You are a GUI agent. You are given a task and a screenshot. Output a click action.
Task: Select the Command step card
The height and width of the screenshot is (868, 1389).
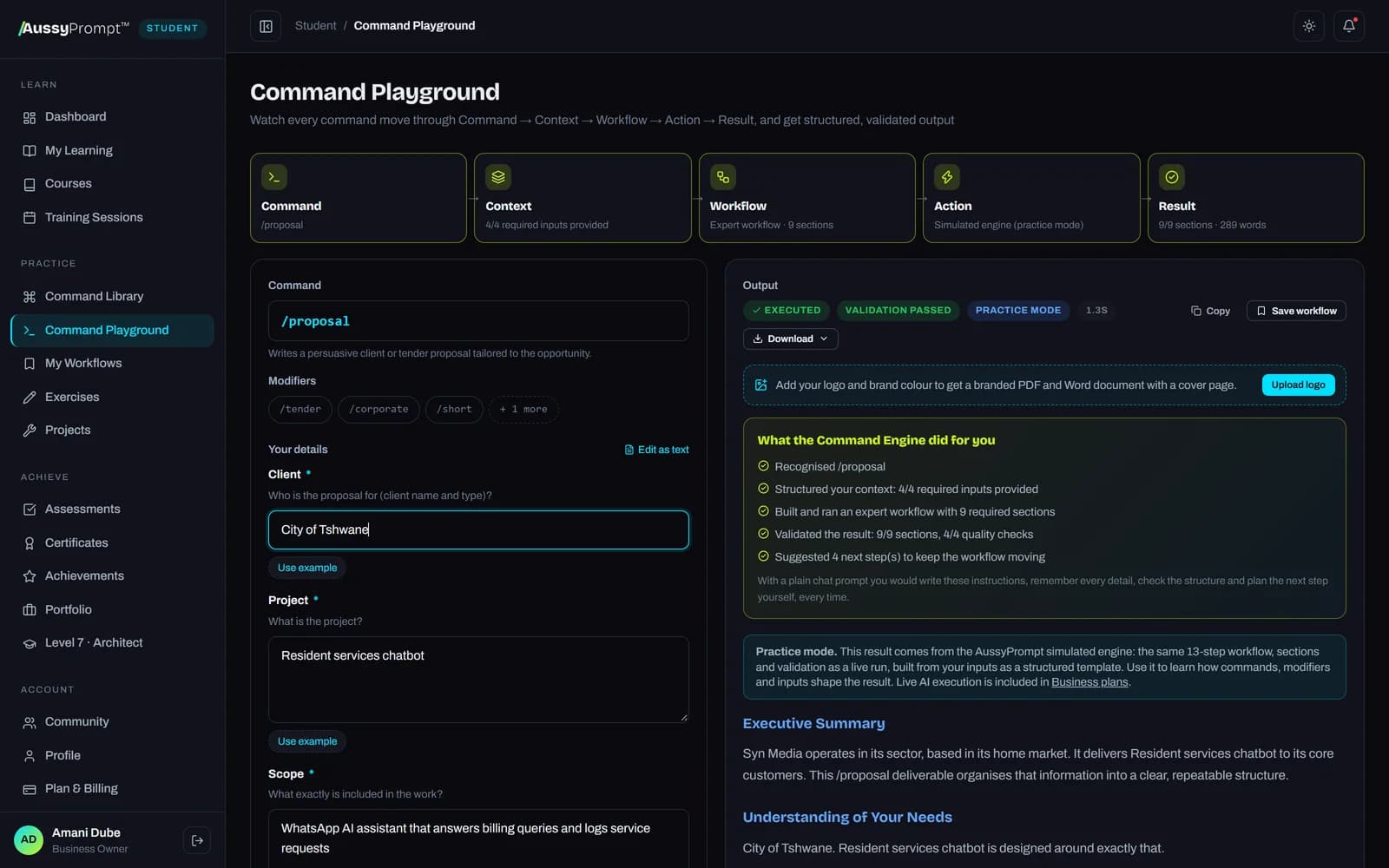click(359, 198)
